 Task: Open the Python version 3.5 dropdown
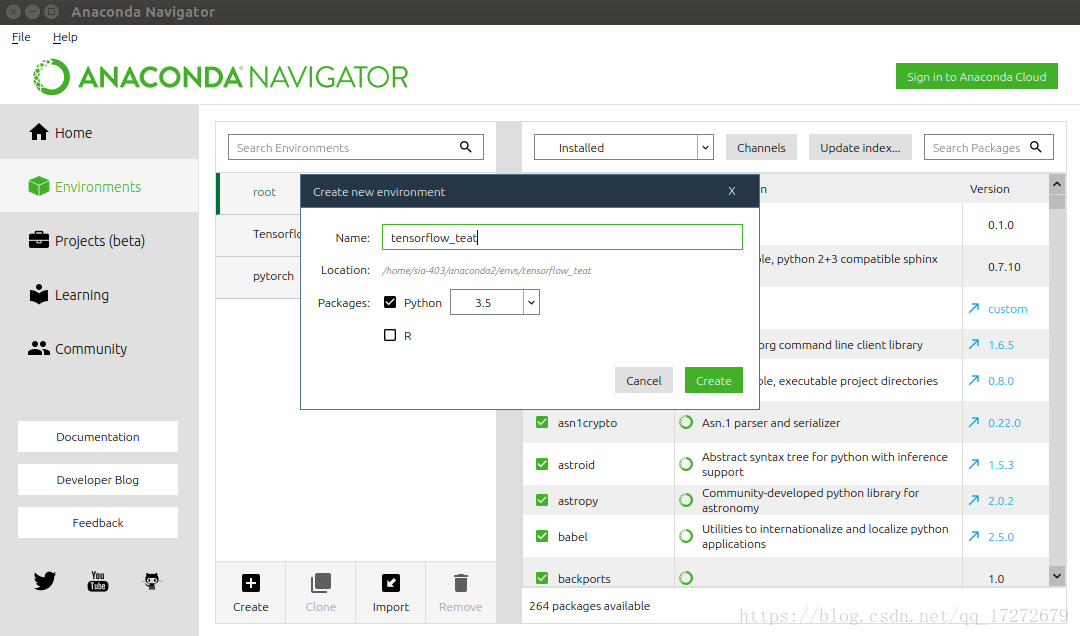click(x=495, y=302)
